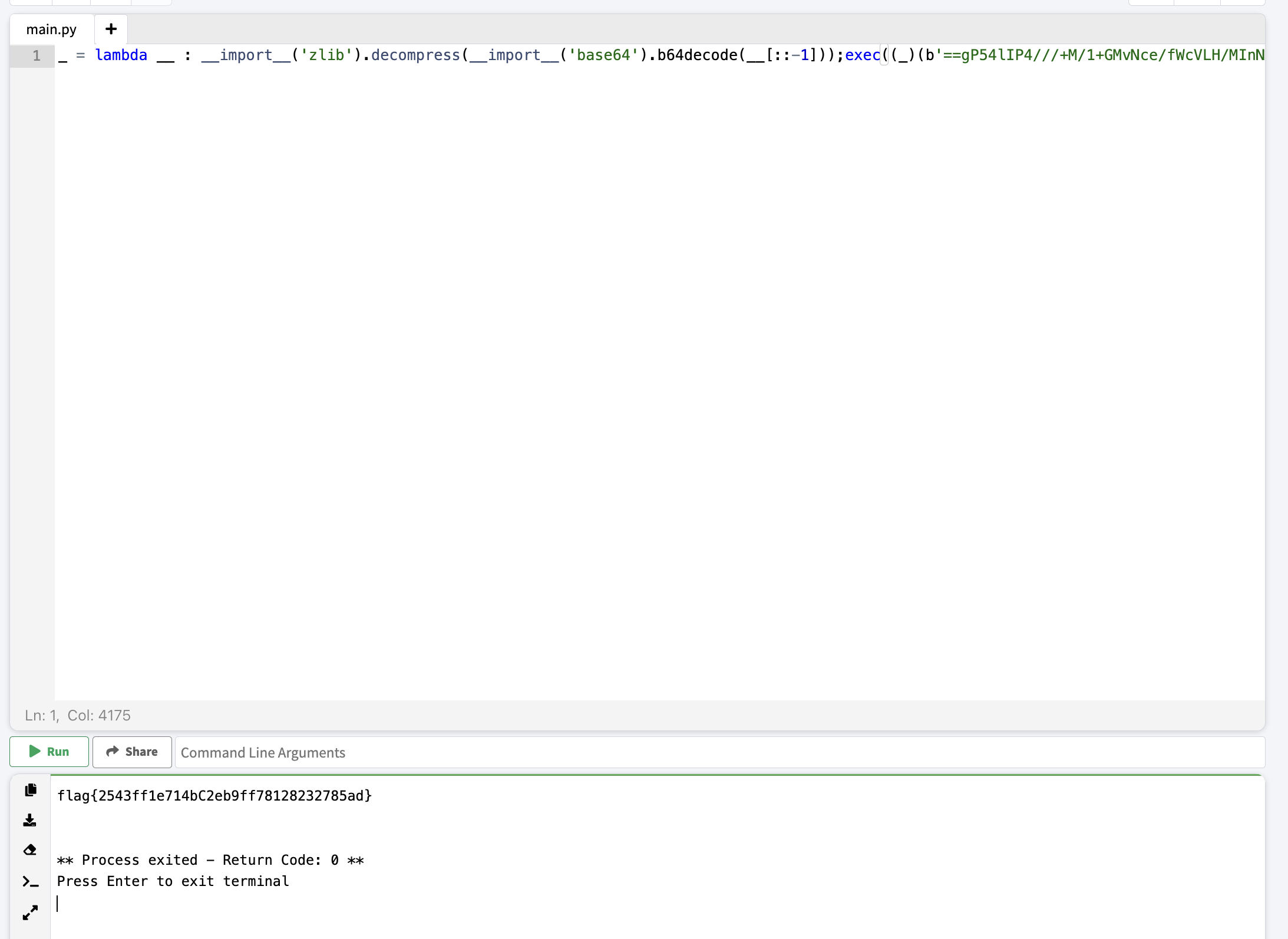Click the Ln 1, Col 4175 status text
Image resolution: width=1288 pixels, height=939 pixels.
click(x=78, y=715)
